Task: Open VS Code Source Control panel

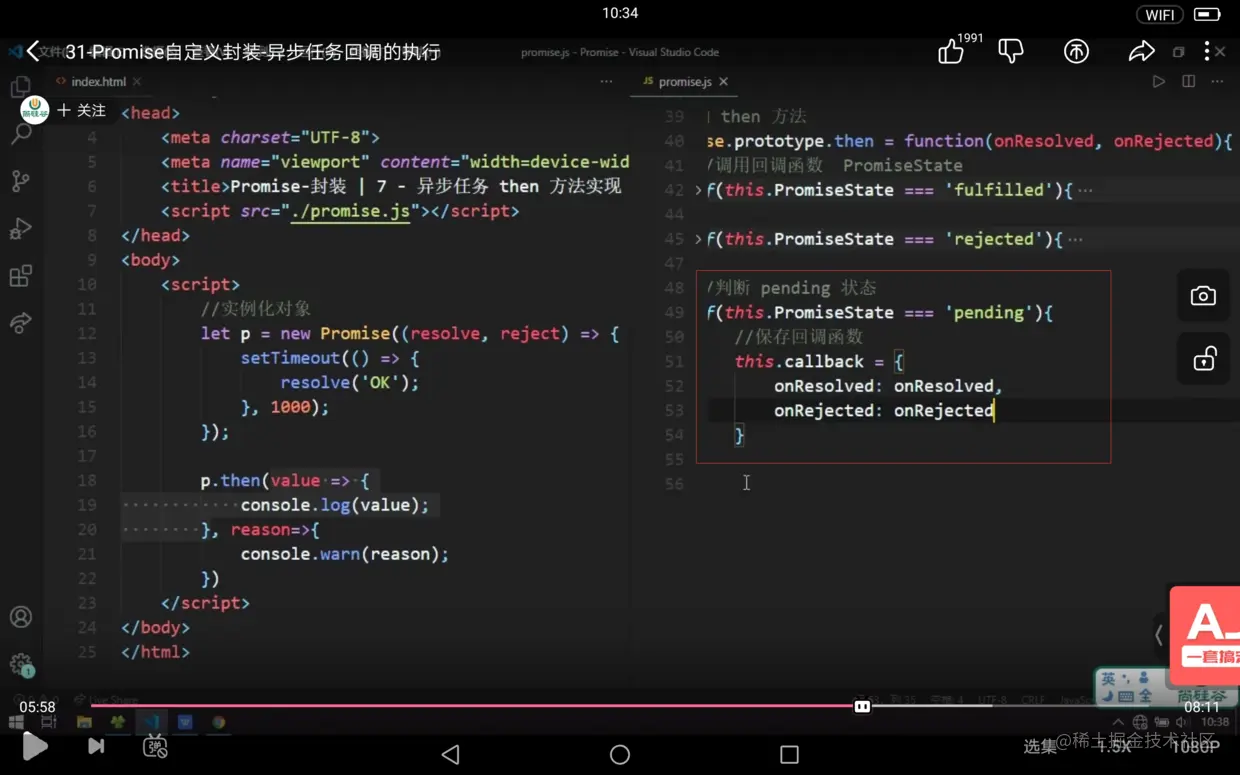Action: [x=20, y=181]
